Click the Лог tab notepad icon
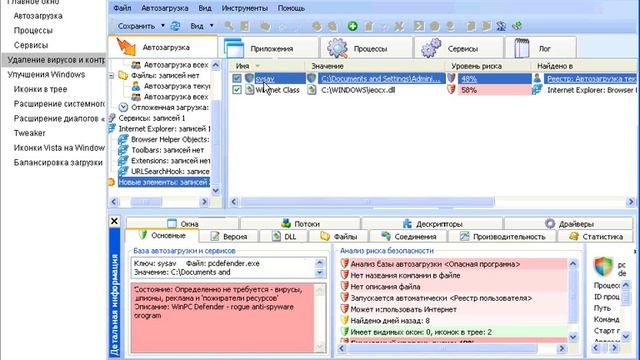 pyautogui.click(x=521, y=48)
